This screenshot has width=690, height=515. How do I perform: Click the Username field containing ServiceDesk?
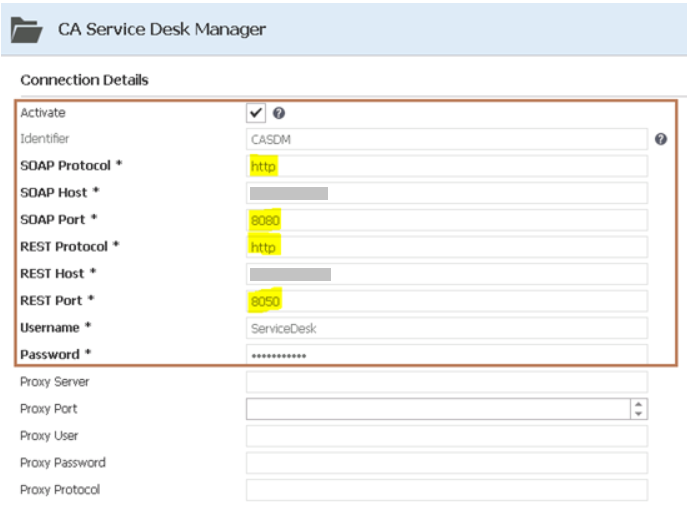[447, 328]
